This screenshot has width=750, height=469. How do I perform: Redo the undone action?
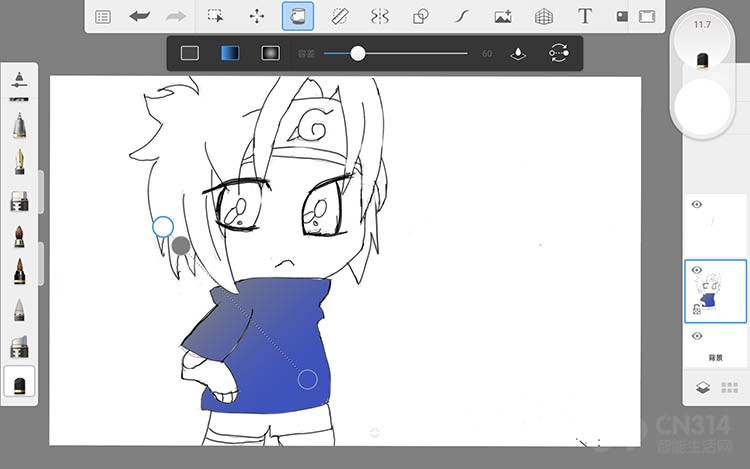coord(176,17)
